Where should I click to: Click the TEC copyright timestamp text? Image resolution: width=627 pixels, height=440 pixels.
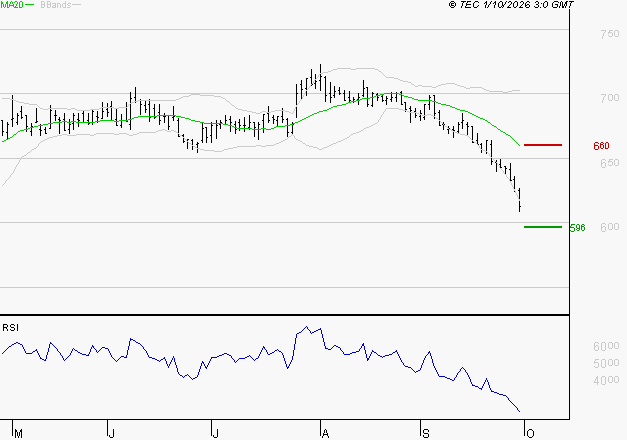tap(511, 5)
